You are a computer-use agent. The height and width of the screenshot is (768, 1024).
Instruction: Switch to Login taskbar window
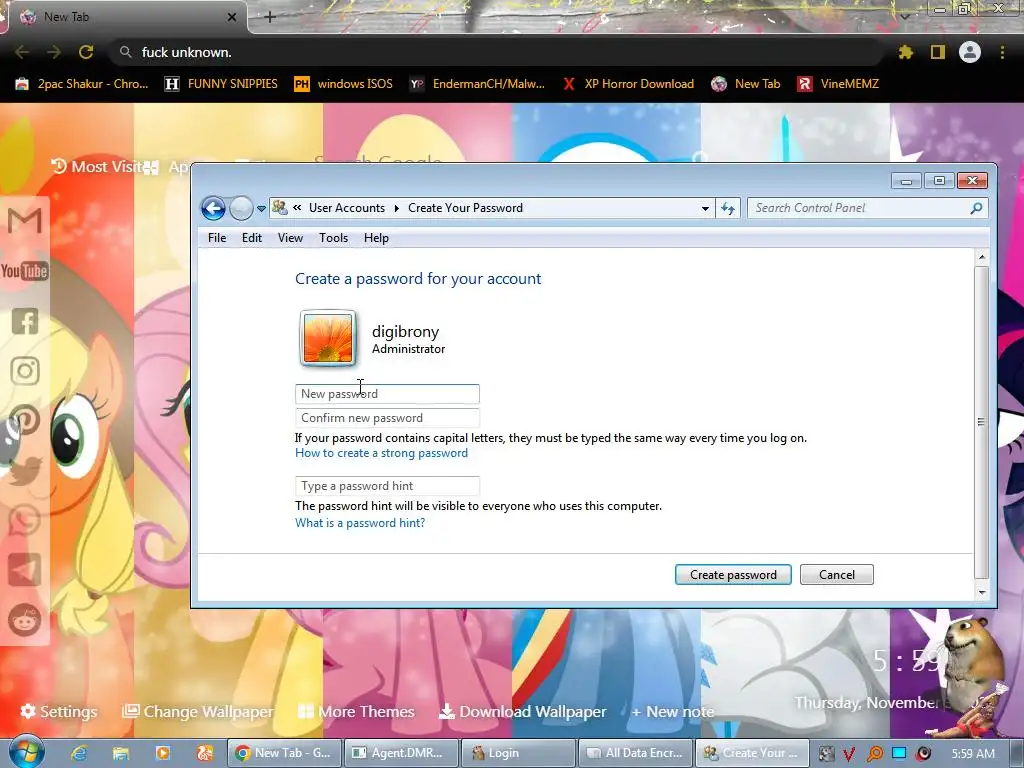tap(517, 753)
